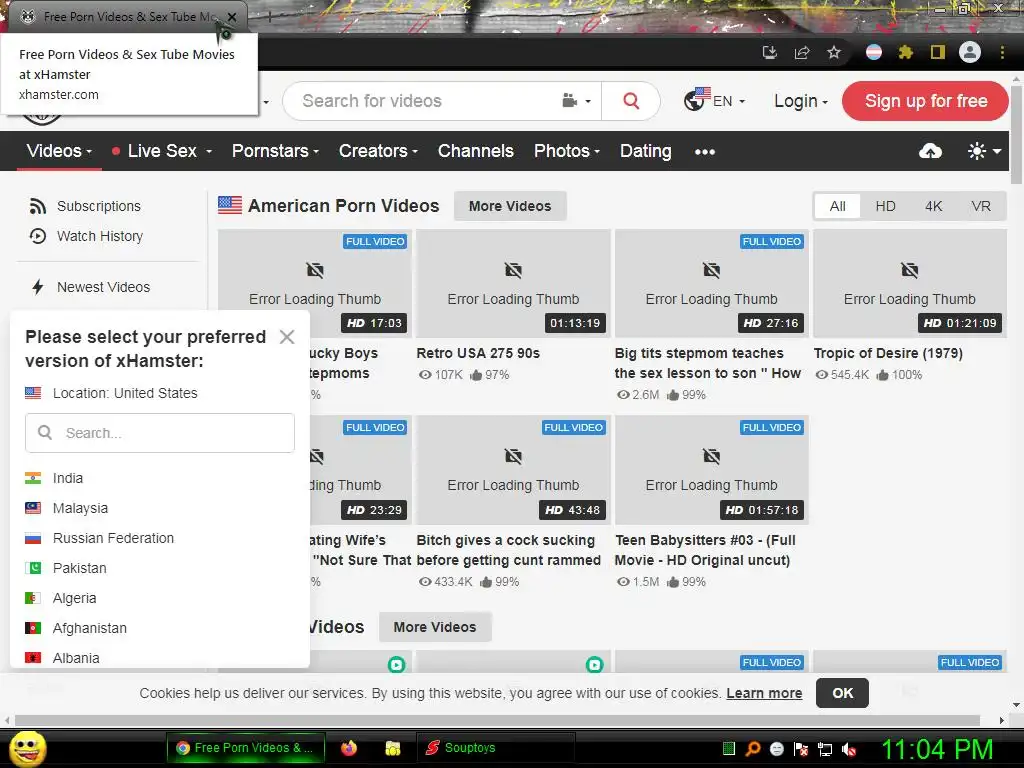Open the striped flag extension icon

pos(874,52)
